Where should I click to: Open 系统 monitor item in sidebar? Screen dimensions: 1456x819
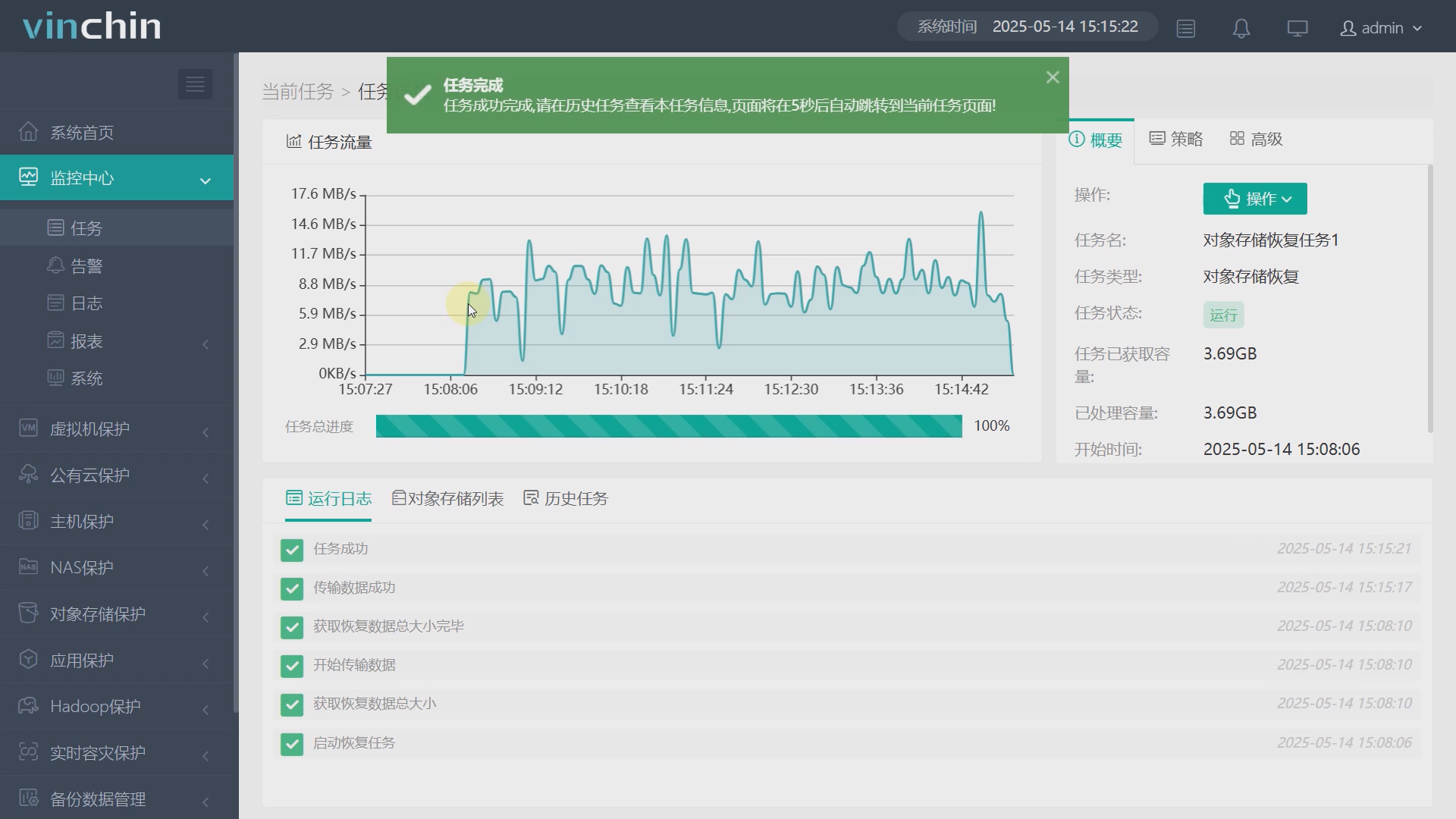coord(86,378)
